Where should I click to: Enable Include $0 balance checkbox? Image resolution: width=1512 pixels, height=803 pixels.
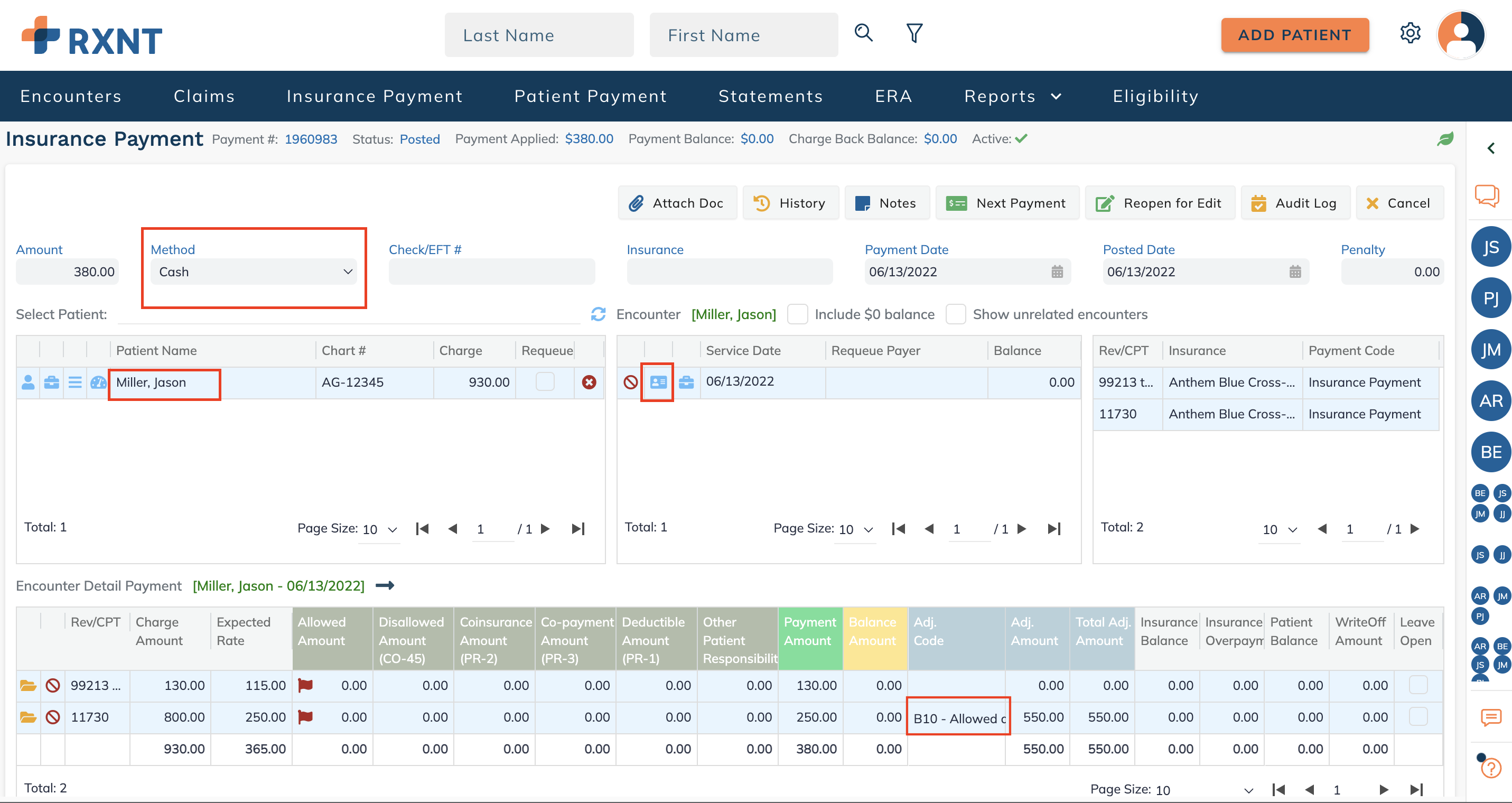click(x=797, y=314)
